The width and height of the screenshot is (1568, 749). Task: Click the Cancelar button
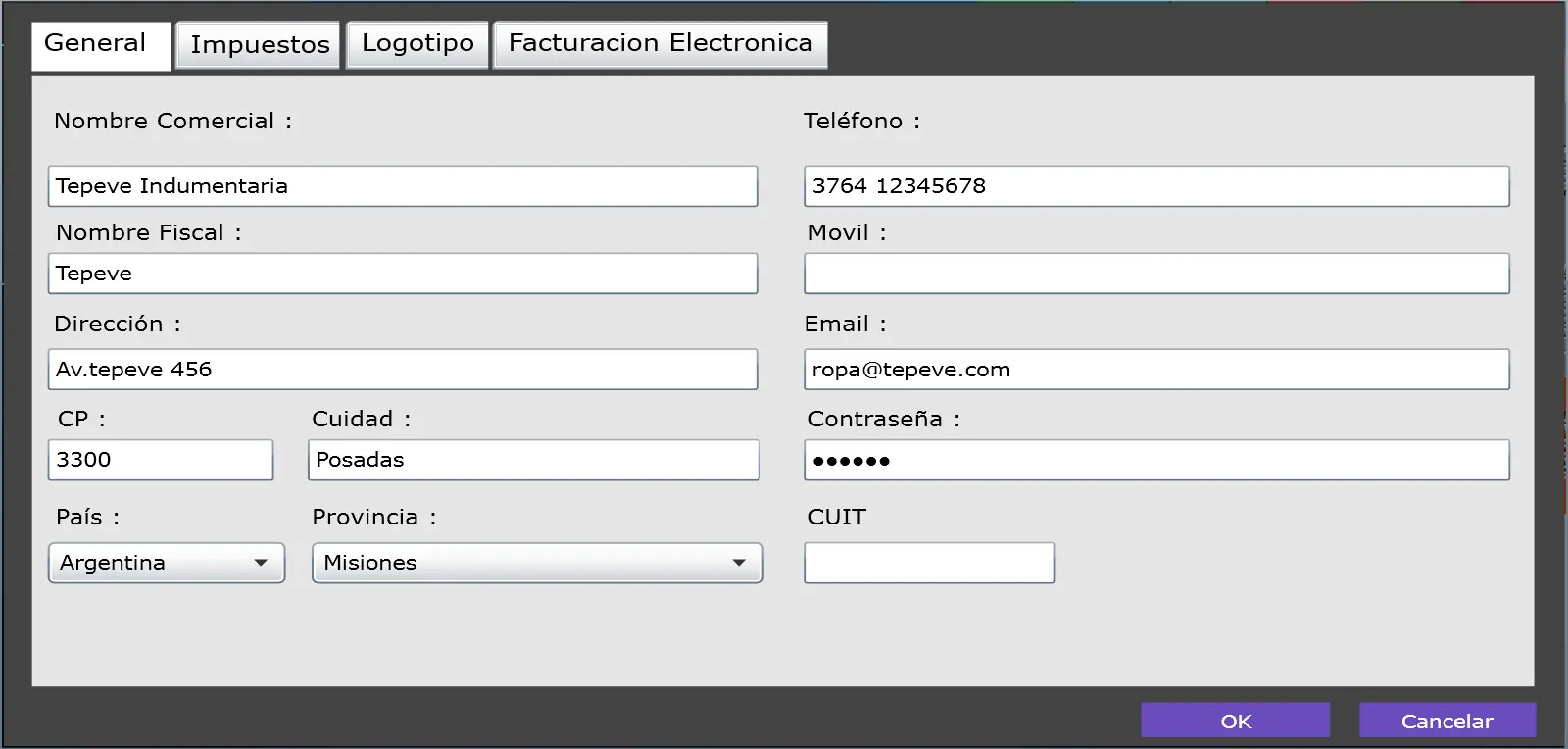click(x=1447, y=721)
